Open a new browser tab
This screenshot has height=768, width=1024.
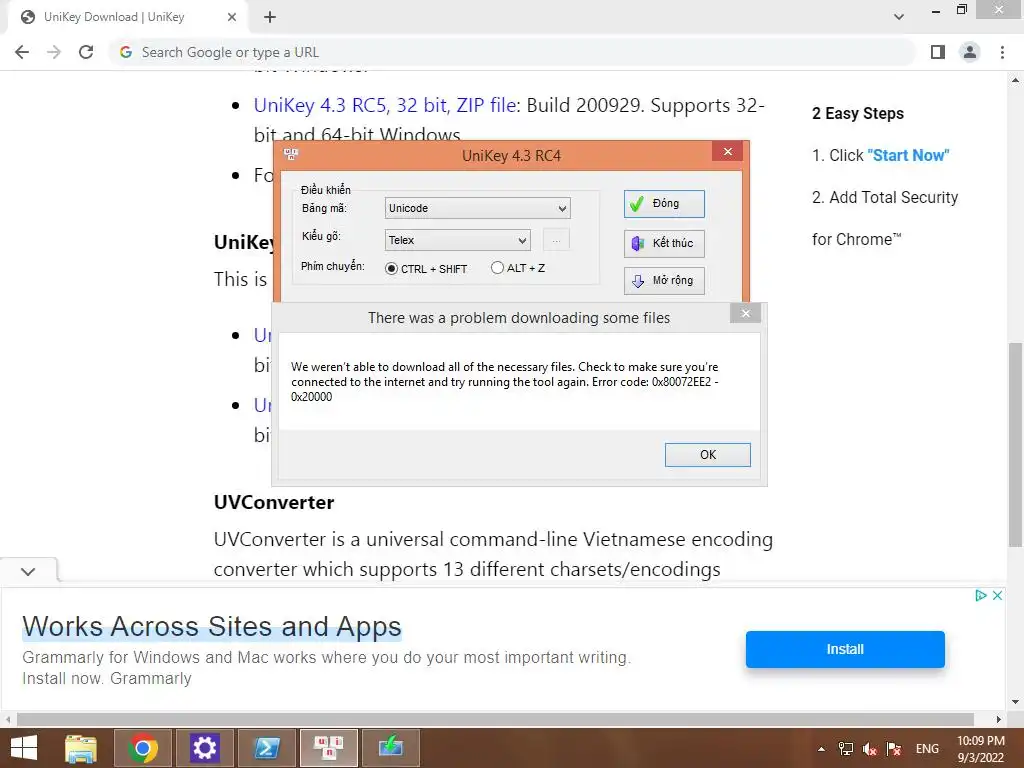pyautogui.click(x=270, y=17)
